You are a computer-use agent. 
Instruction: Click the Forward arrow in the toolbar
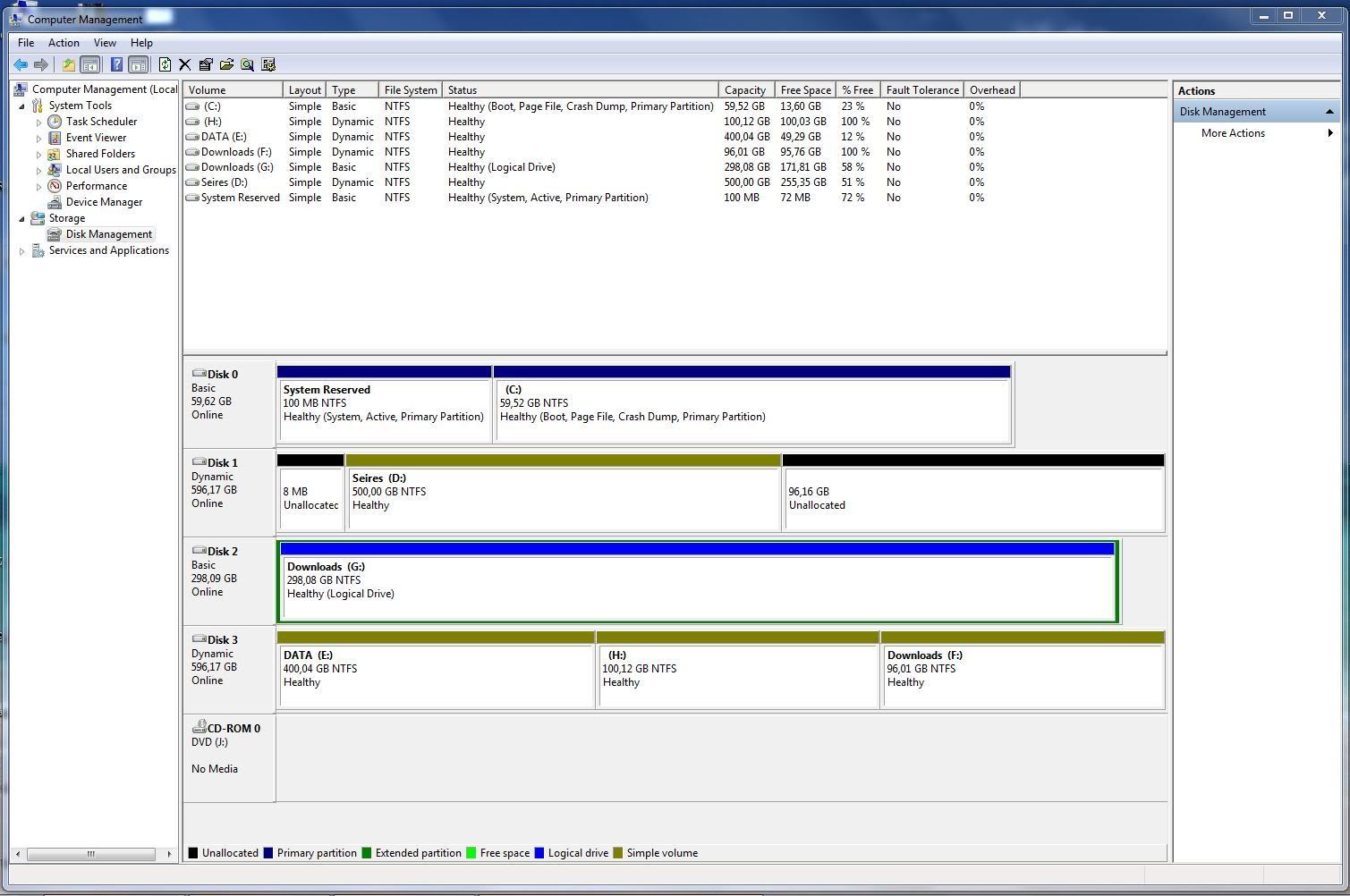pyautogui.click(x=41, y=64)
